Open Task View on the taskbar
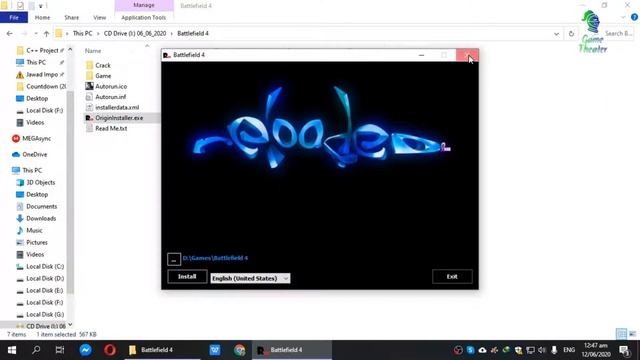 60,350
